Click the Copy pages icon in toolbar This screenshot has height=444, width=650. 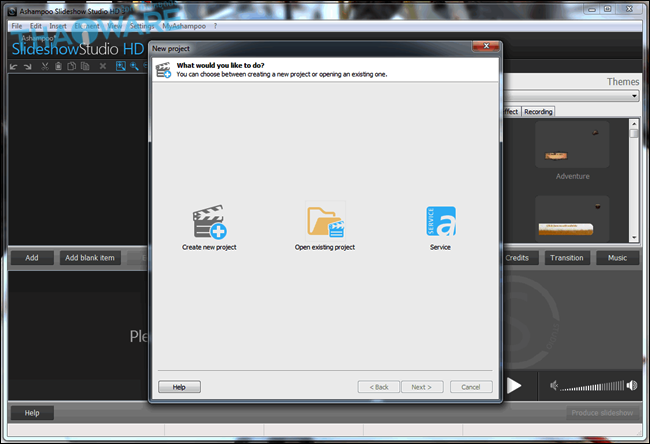(x=72, y=66)
